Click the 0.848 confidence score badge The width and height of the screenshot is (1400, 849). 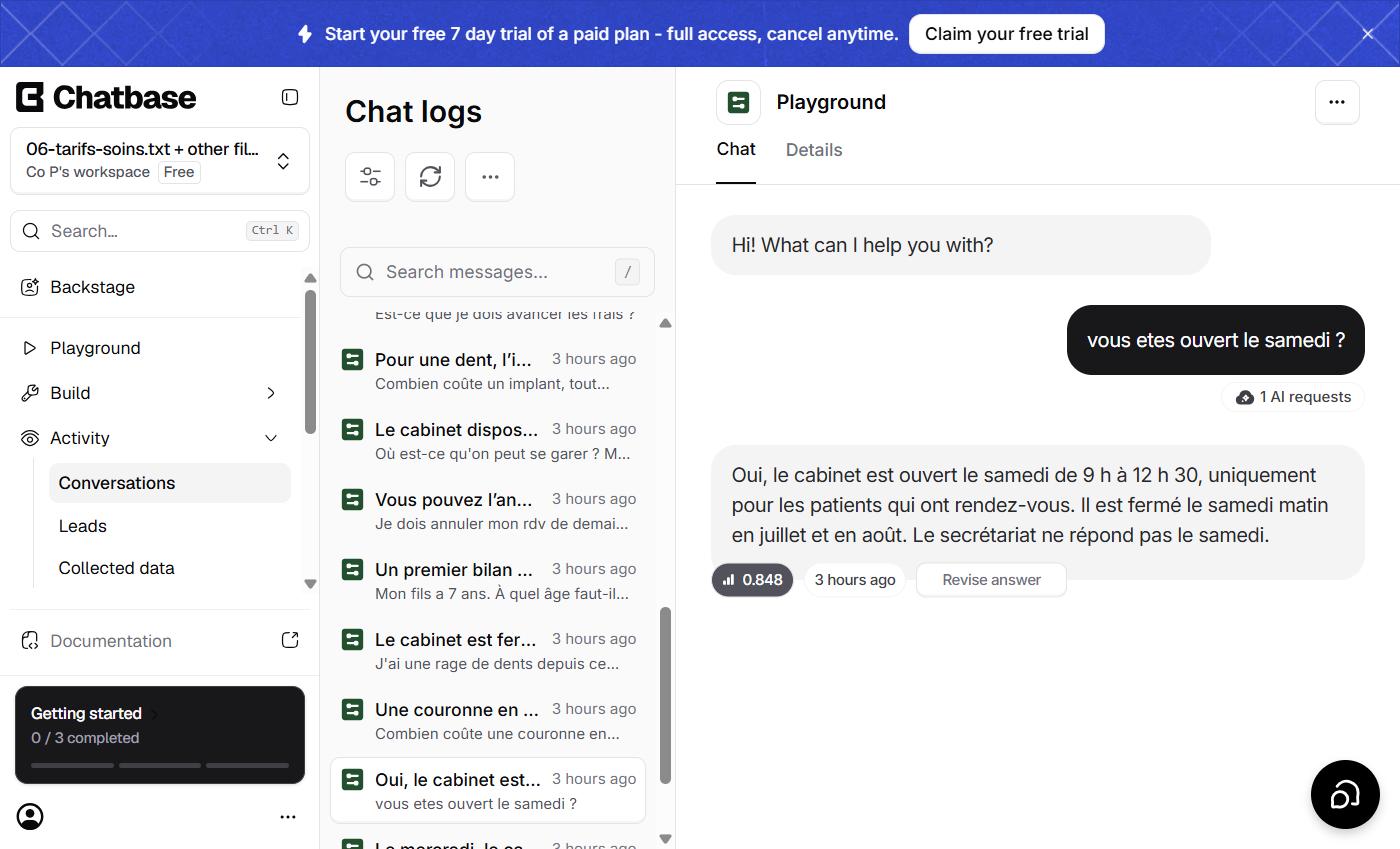click(x=752, y=580)
